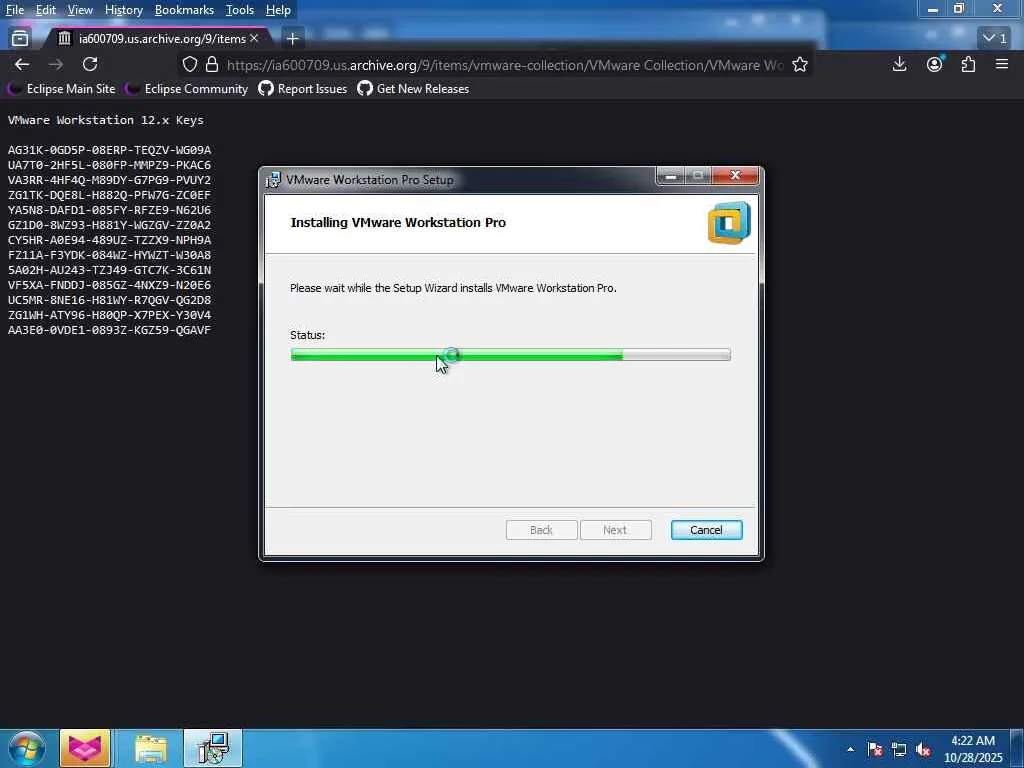Click key AG31K-0GD5P-08ERP-TEQZV-WG09A
The image size is (1024, 768).
[109, 150]
